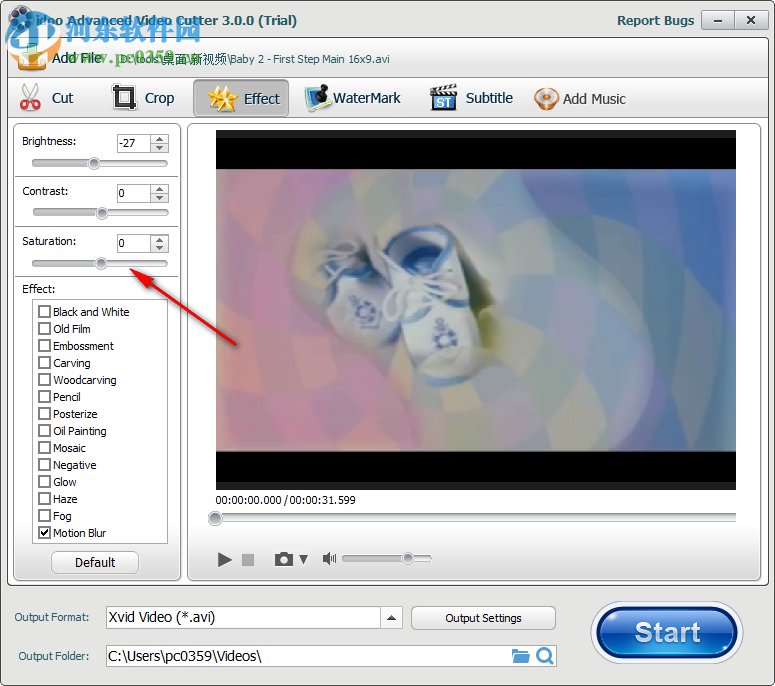
Task: Reset effects with the Default button
Action: click(95, 562)
